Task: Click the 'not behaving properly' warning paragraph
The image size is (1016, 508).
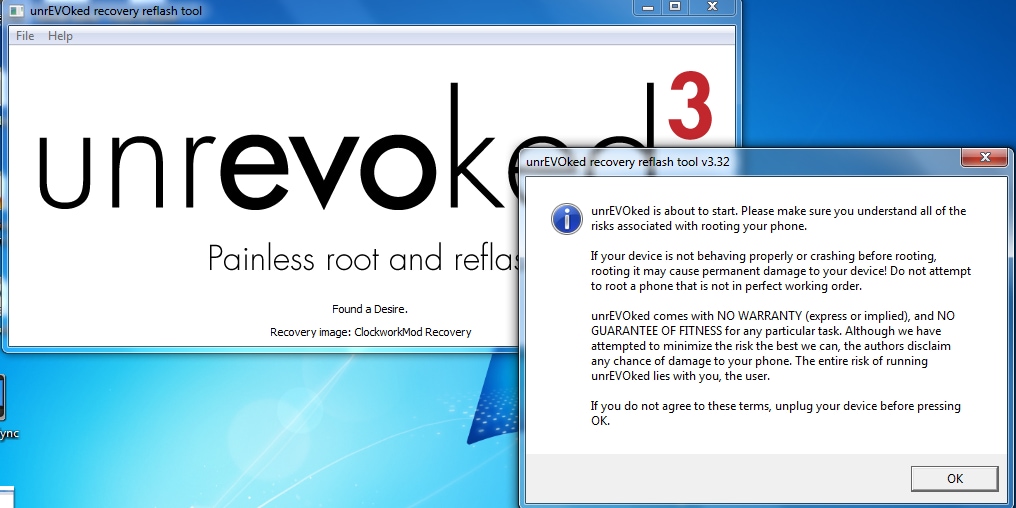Action: 781,271
